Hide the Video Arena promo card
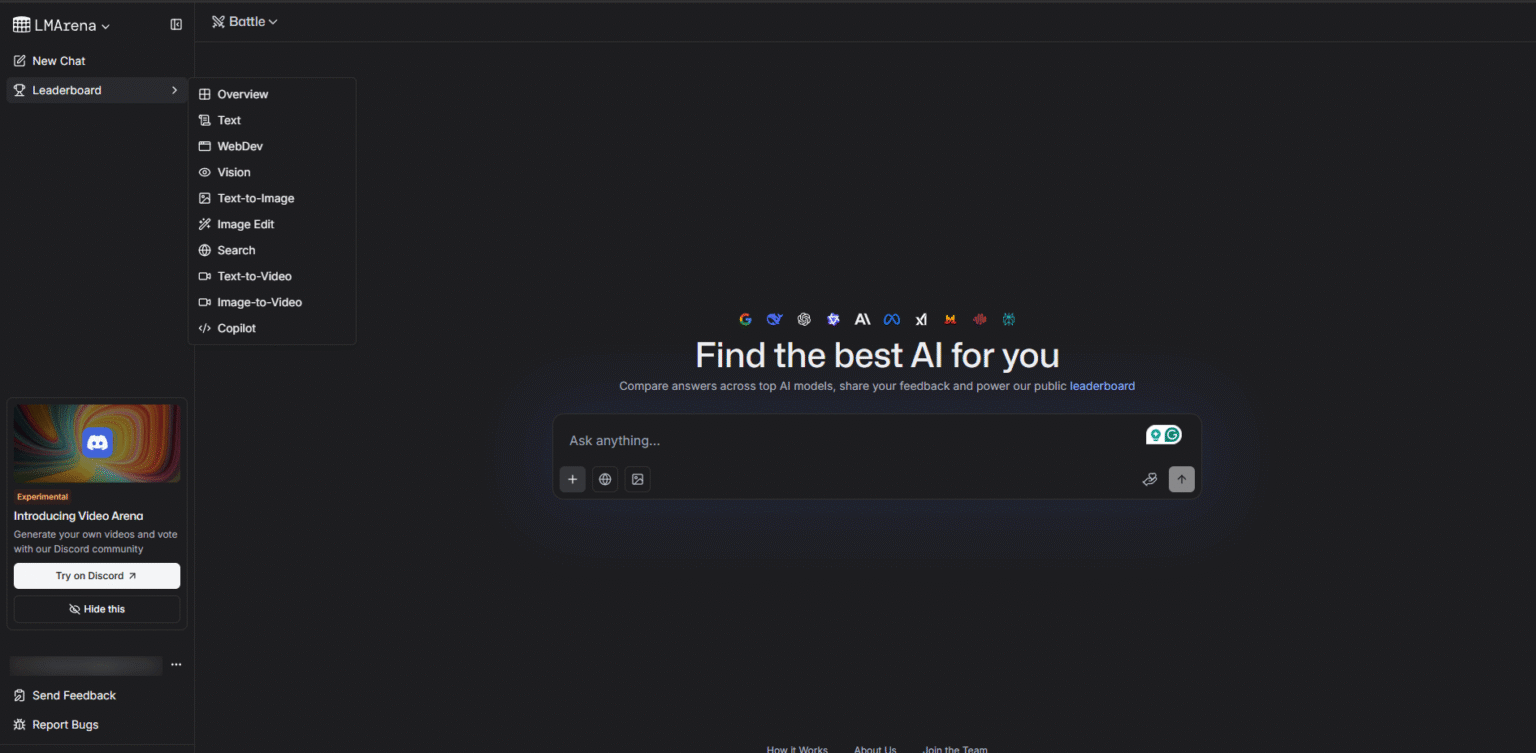Viewport: 1536px width, 753px height. coord(96,608)
